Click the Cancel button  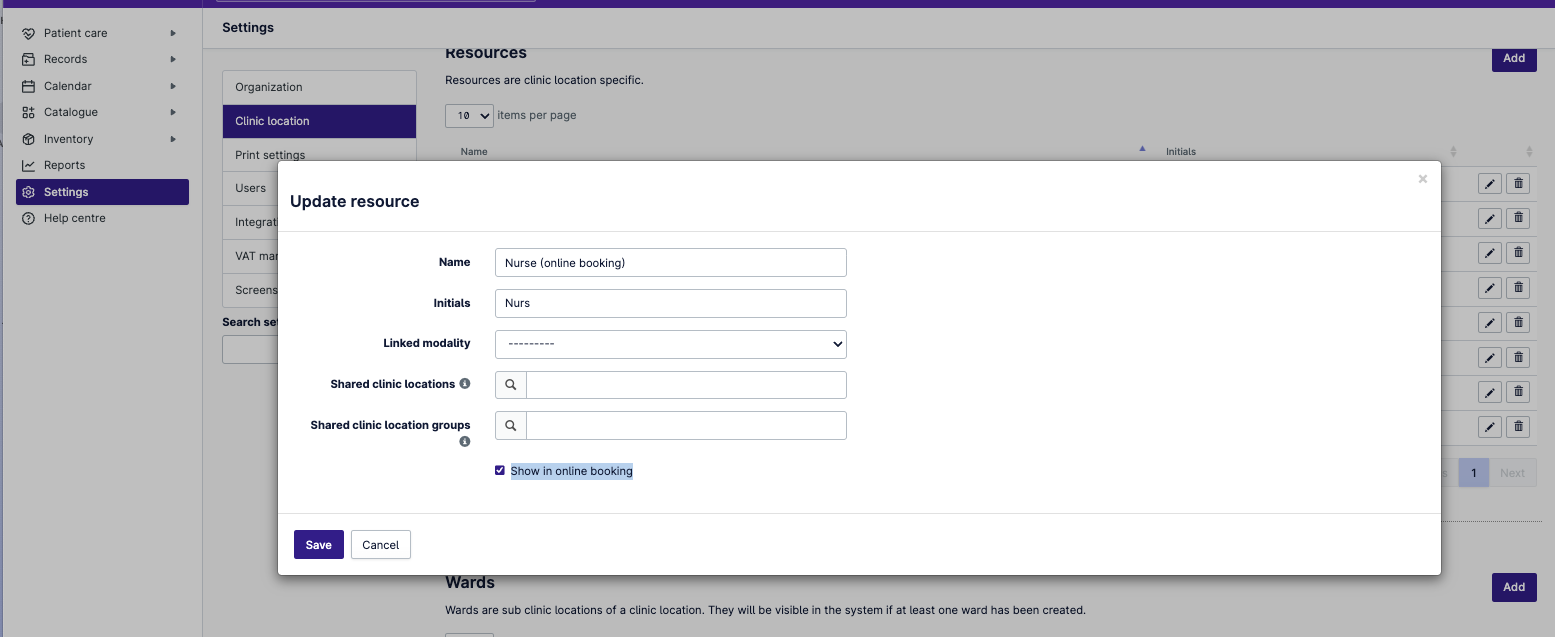(380, 545)
